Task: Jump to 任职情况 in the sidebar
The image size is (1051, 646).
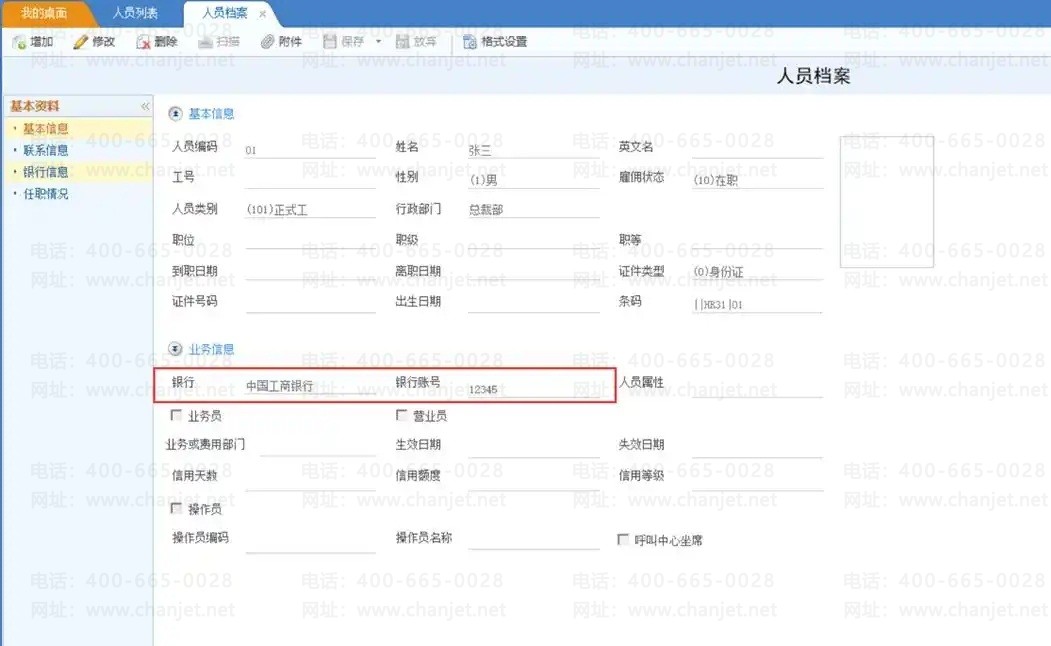Action: pos(46,194)
